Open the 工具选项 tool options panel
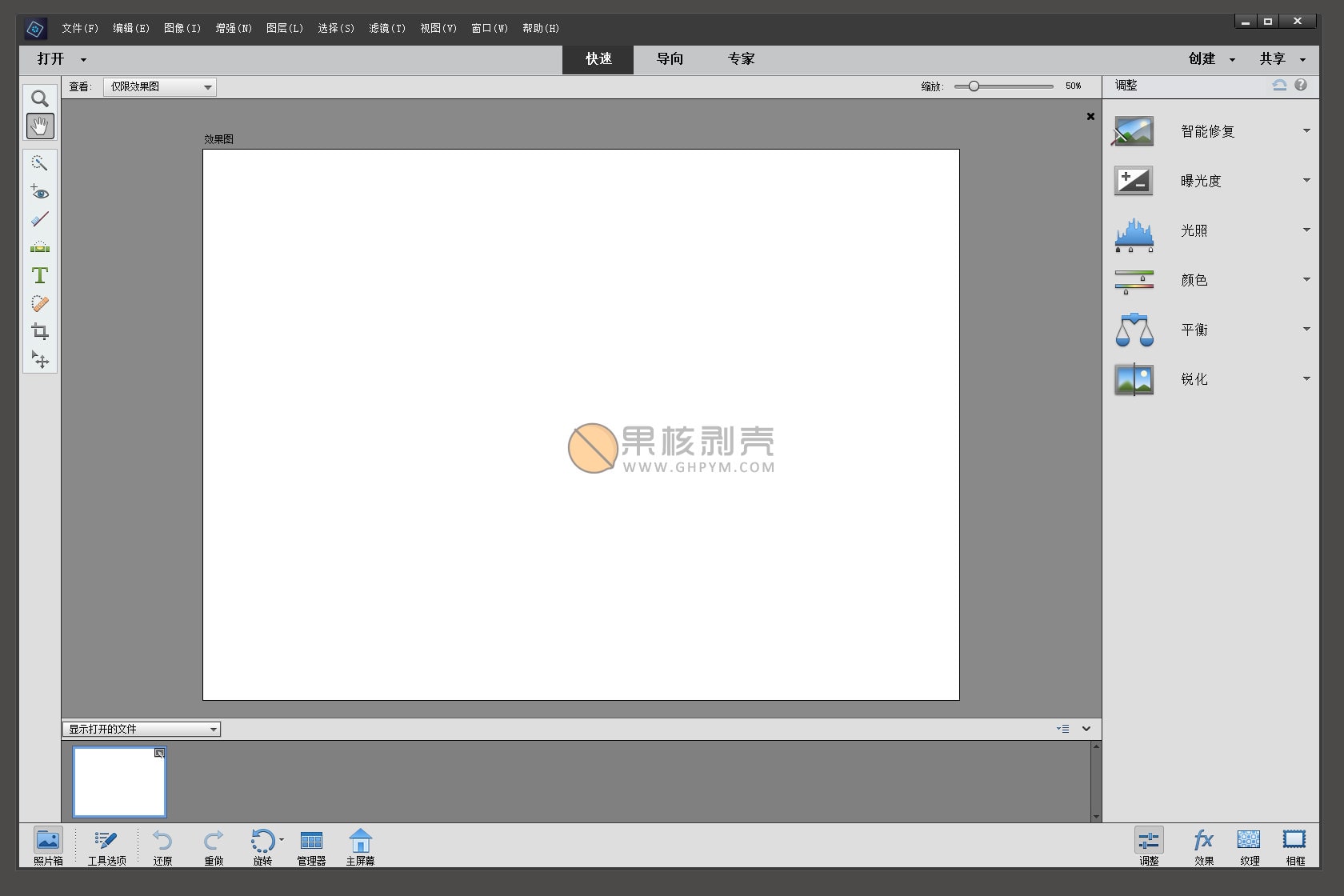This screenshot has width=1344, height=896. (106, 846)
